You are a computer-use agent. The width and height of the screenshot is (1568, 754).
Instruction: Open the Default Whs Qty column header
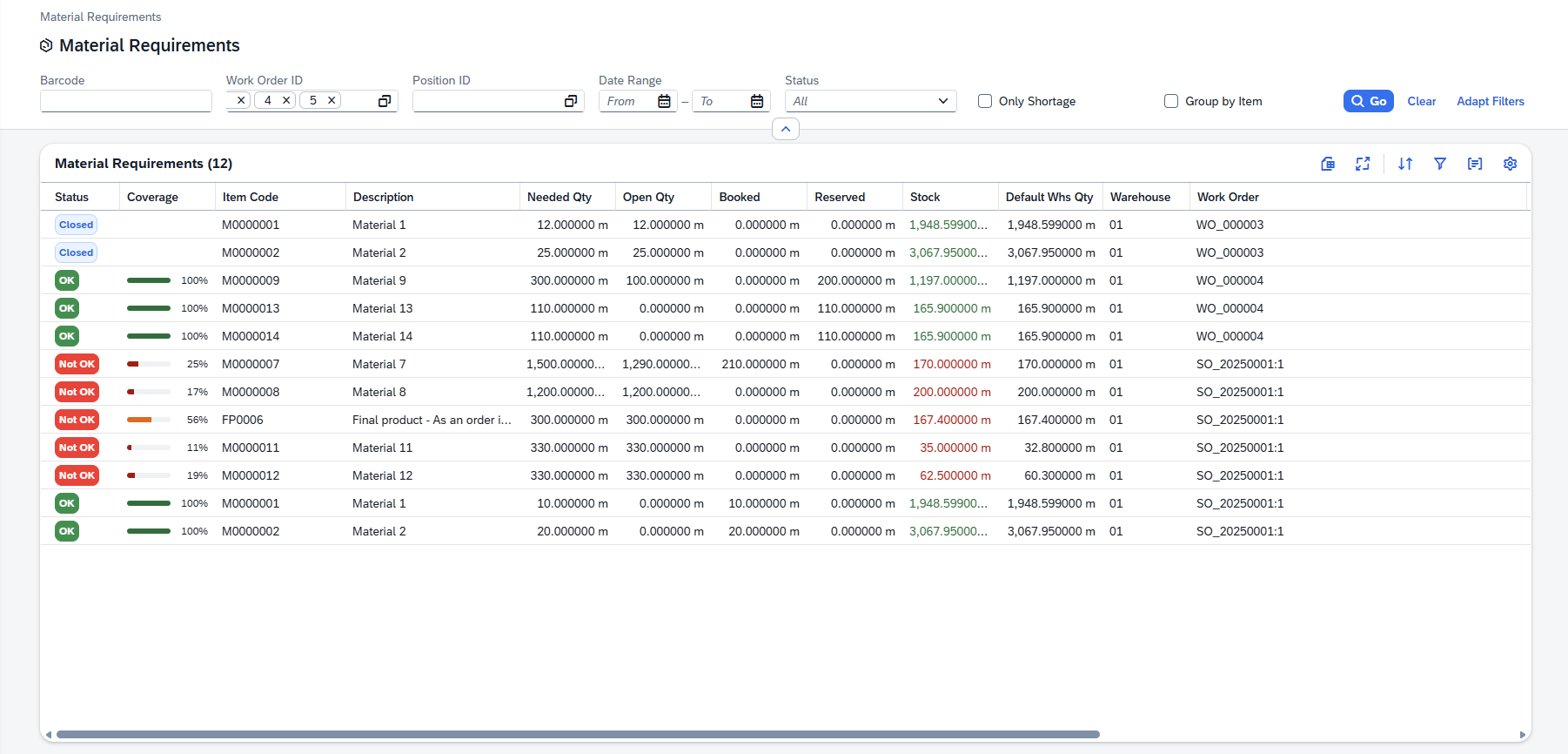coord(1050,197)
